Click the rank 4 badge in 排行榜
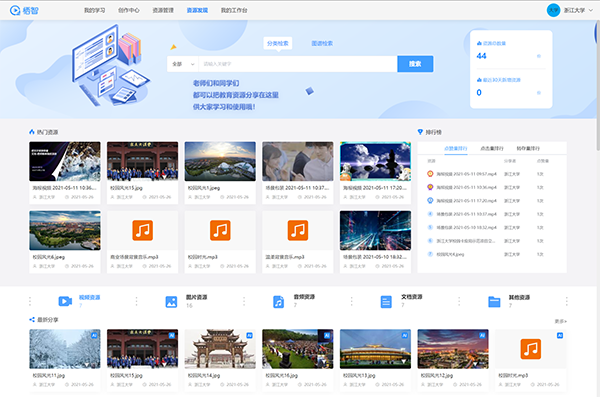The height and width of the screenshot is (397, 600). (x=430, y=214)
